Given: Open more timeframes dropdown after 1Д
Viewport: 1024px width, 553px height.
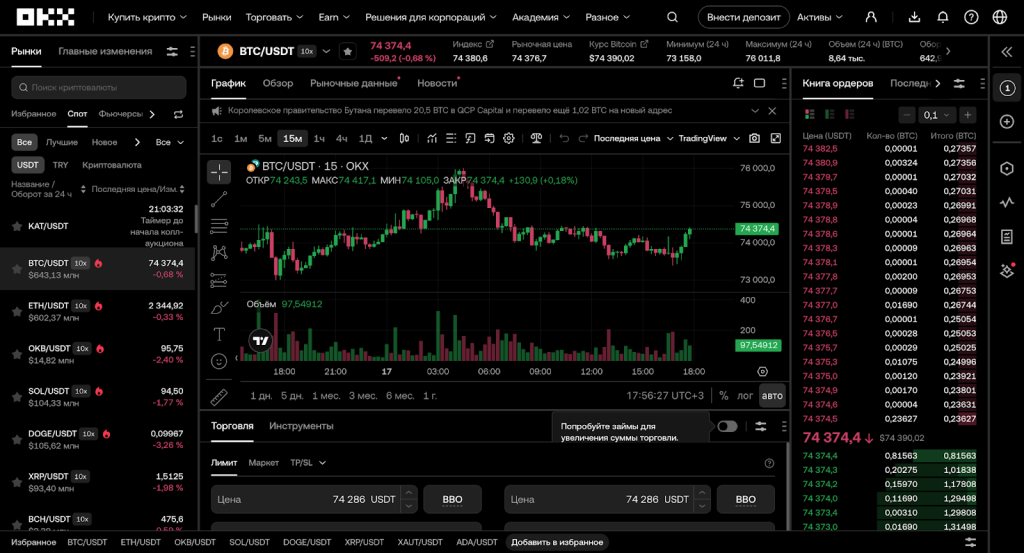Looking at the screenshot, I should pos(384,138).
